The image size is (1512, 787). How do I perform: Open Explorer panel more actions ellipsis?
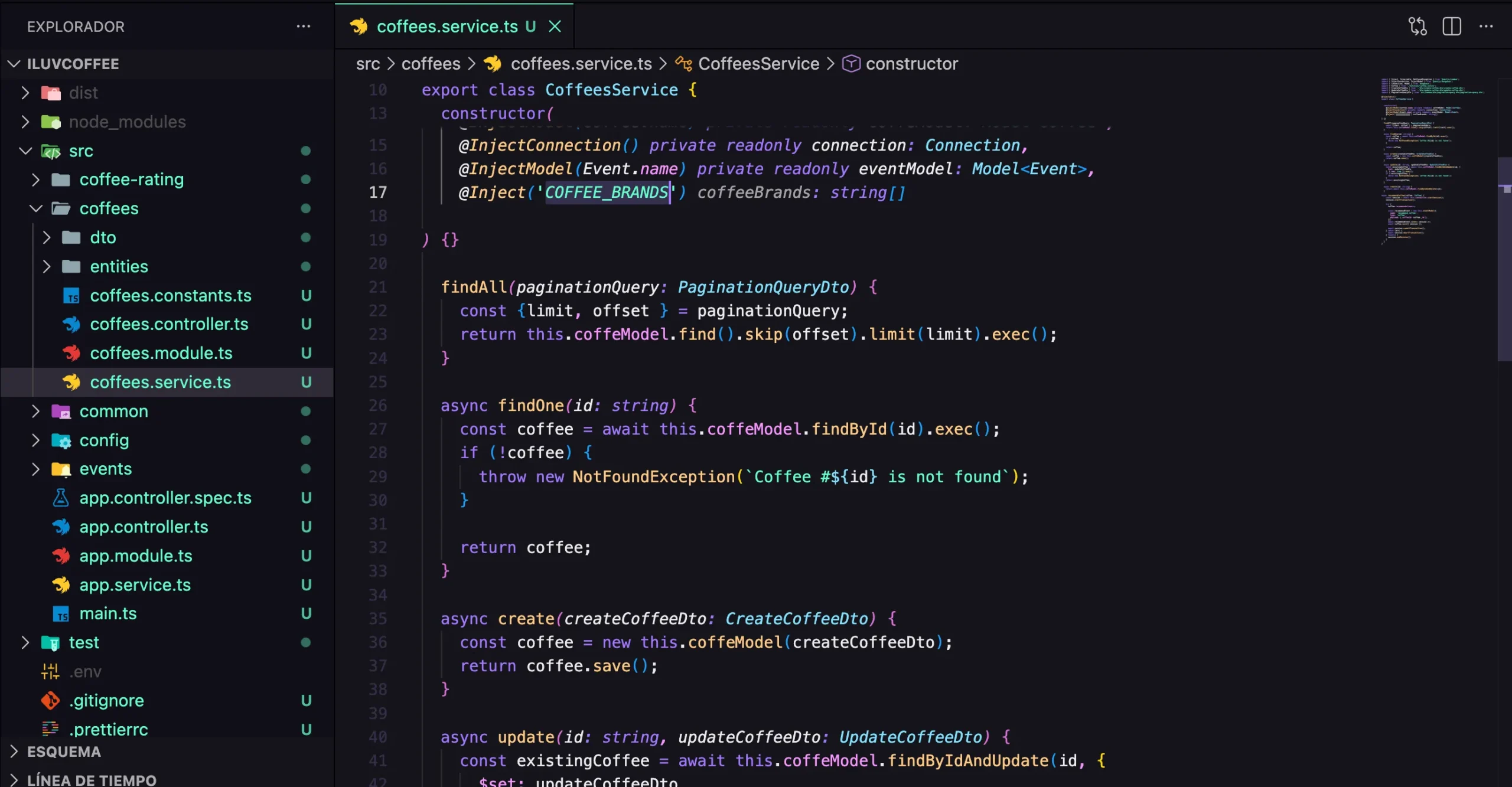[x=303, y=27]
